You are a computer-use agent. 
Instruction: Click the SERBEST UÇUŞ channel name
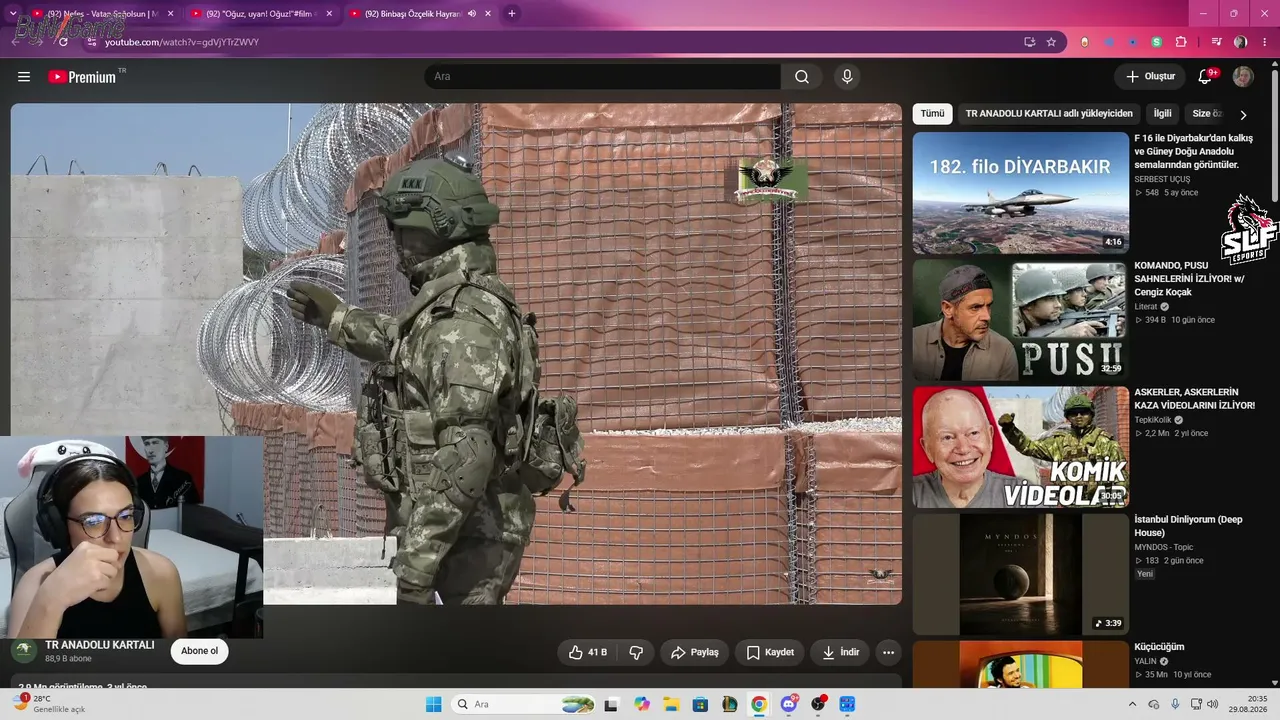pyautogui.click(x=1162, y=179)
